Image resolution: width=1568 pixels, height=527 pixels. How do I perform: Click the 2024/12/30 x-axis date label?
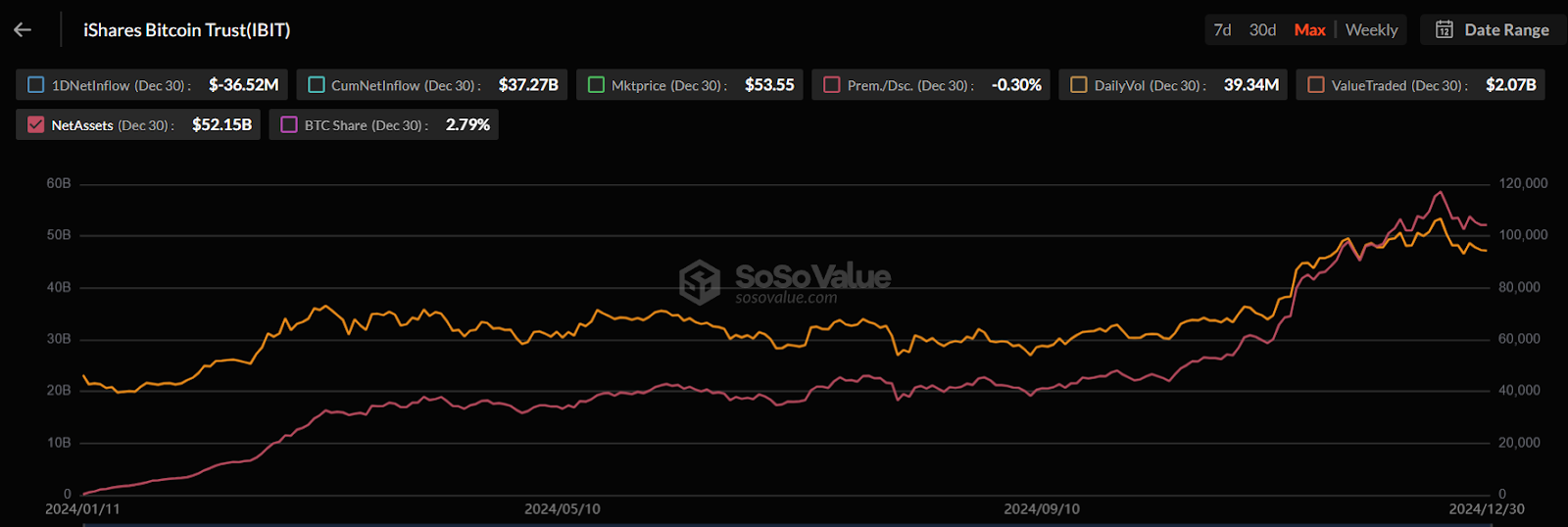(x=1487, y=509)
